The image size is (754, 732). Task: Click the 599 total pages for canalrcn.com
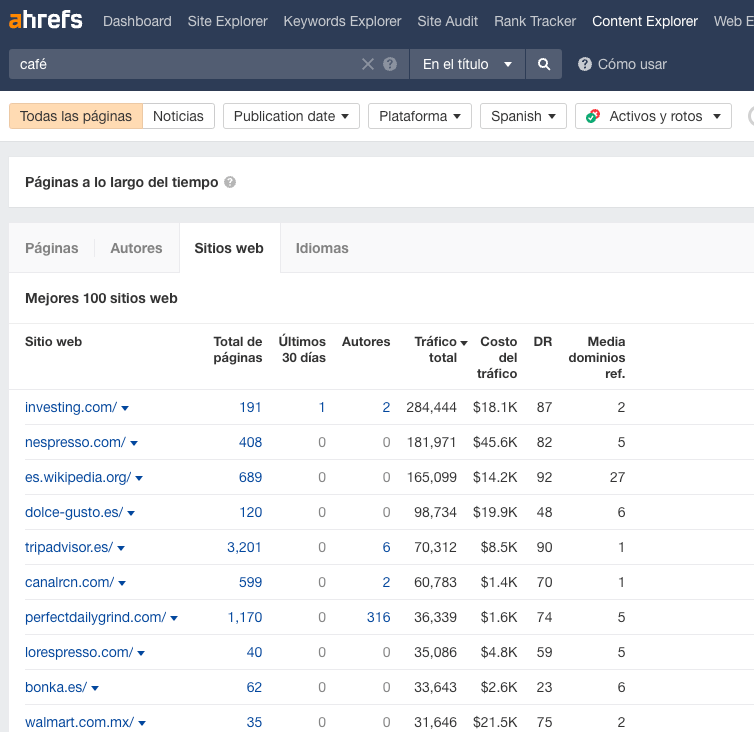click(251, 582)
